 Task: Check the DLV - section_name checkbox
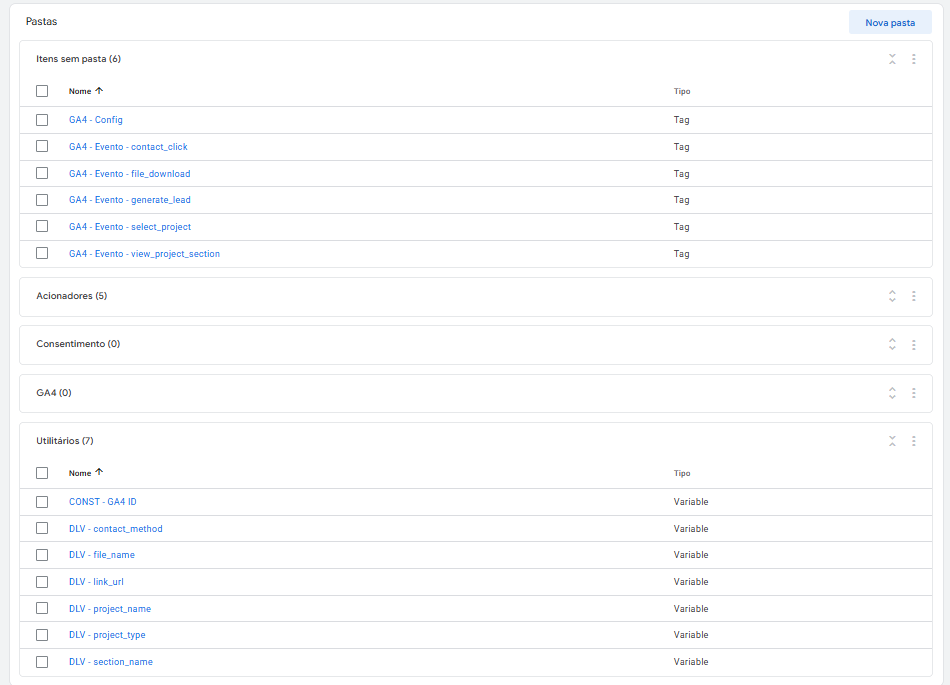coord(42,662)
